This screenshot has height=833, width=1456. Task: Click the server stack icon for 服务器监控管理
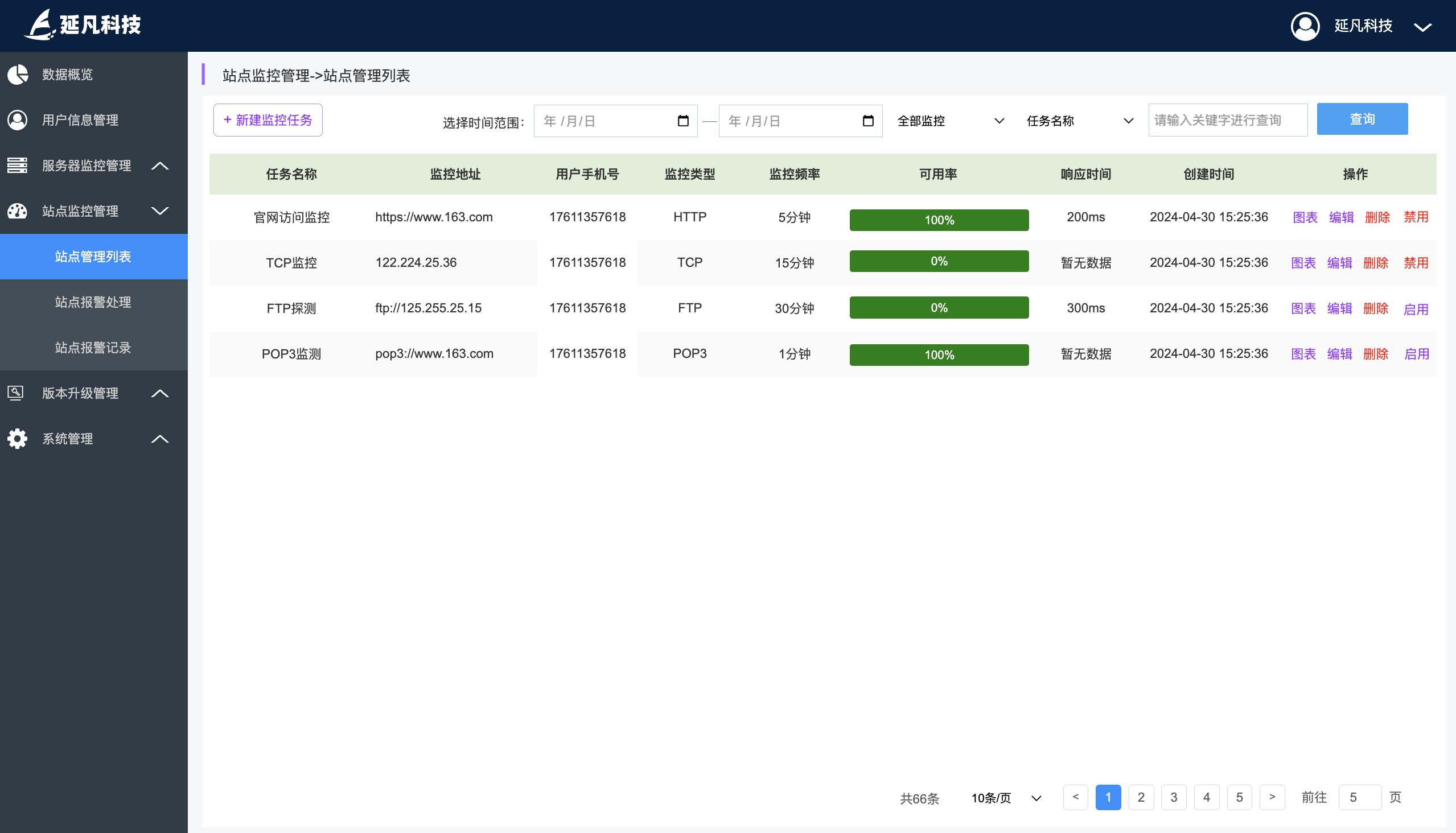[x=18, y=166]
